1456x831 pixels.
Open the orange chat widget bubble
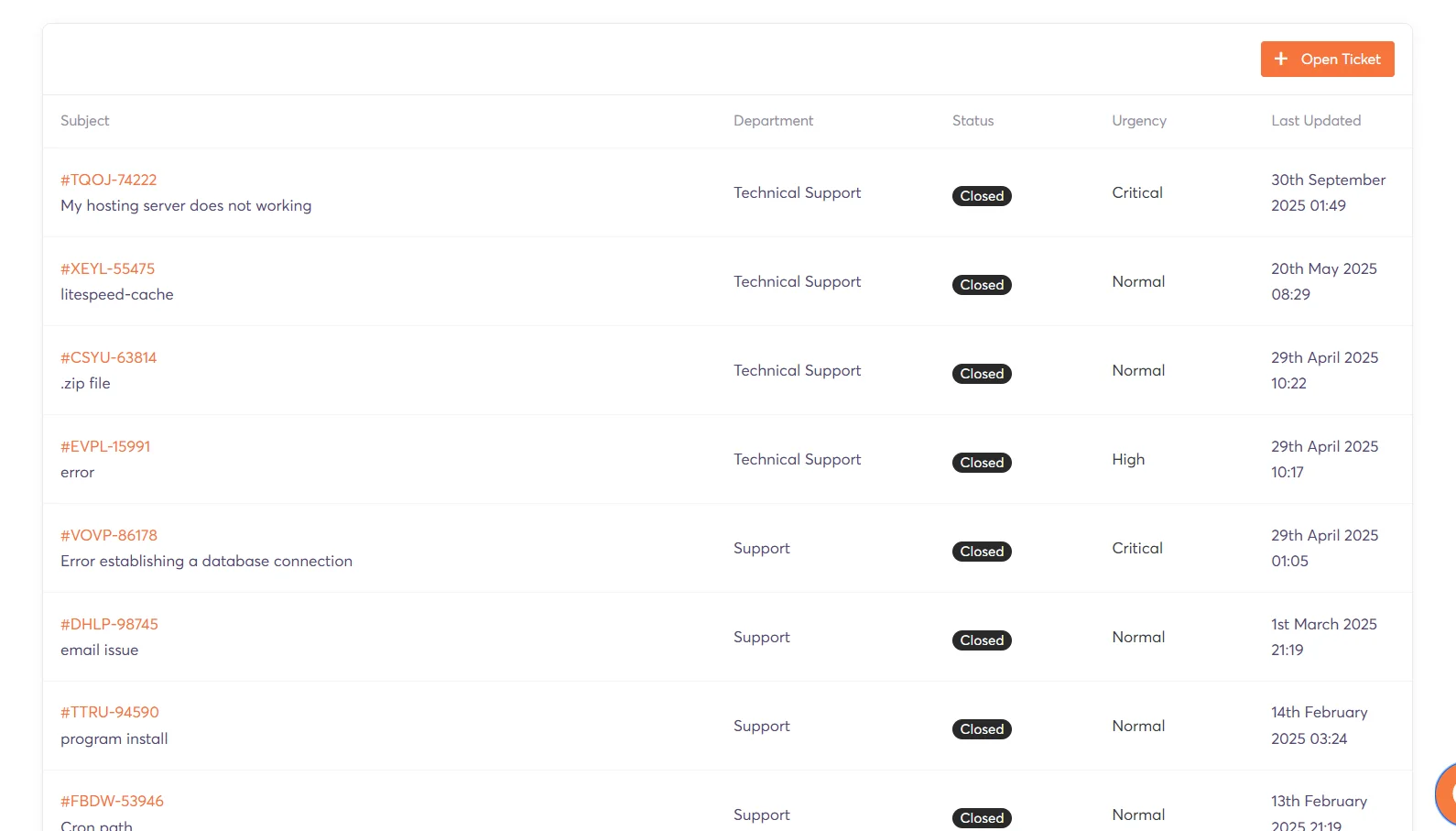point(1446,793)
